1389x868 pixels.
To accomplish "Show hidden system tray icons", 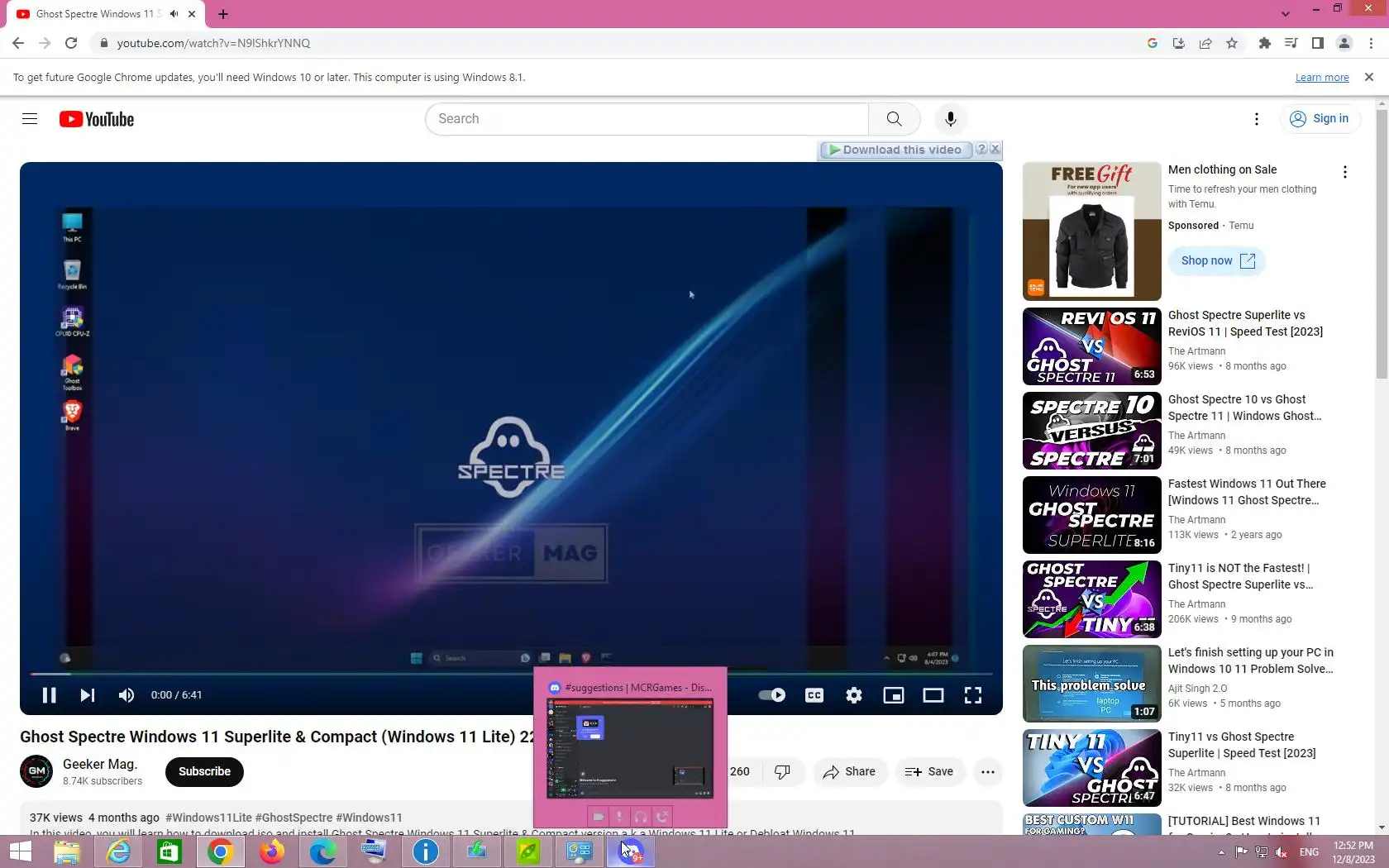I will (1221, 852).
